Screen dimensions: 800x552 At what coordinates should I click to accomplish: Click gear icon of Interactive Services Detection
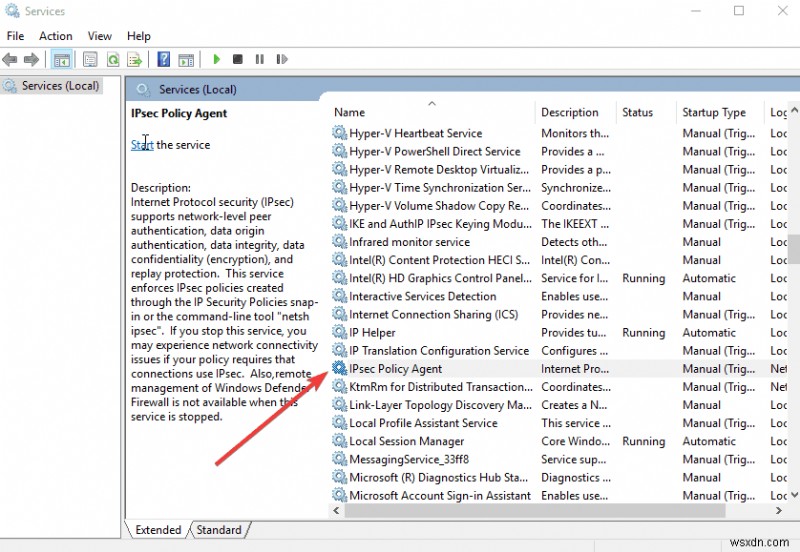pos(339,296)
